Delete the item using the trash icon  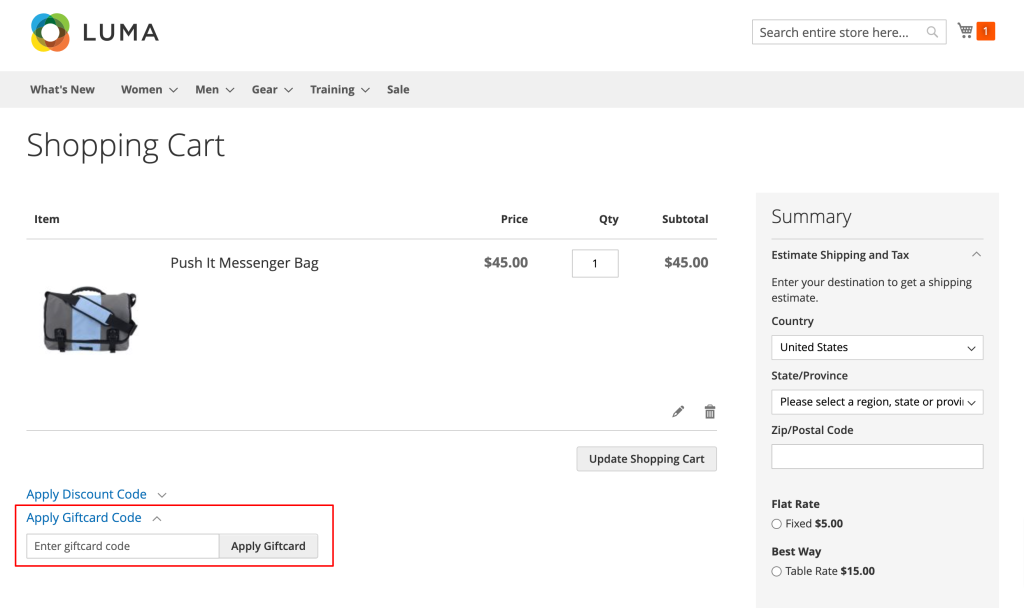710,411
